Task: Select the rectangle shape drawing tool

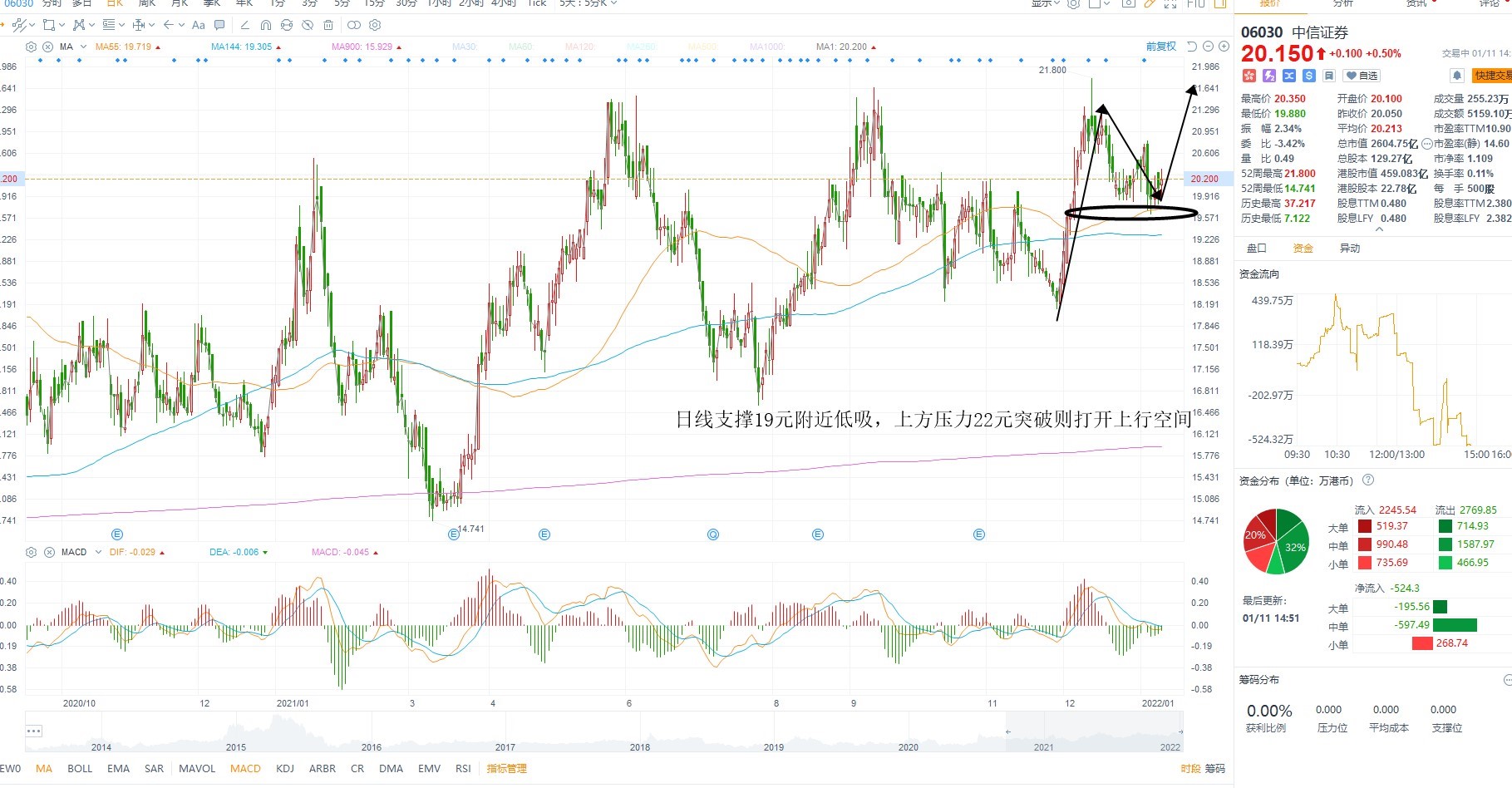Action: pyautogui.click(x=49, y=25)
